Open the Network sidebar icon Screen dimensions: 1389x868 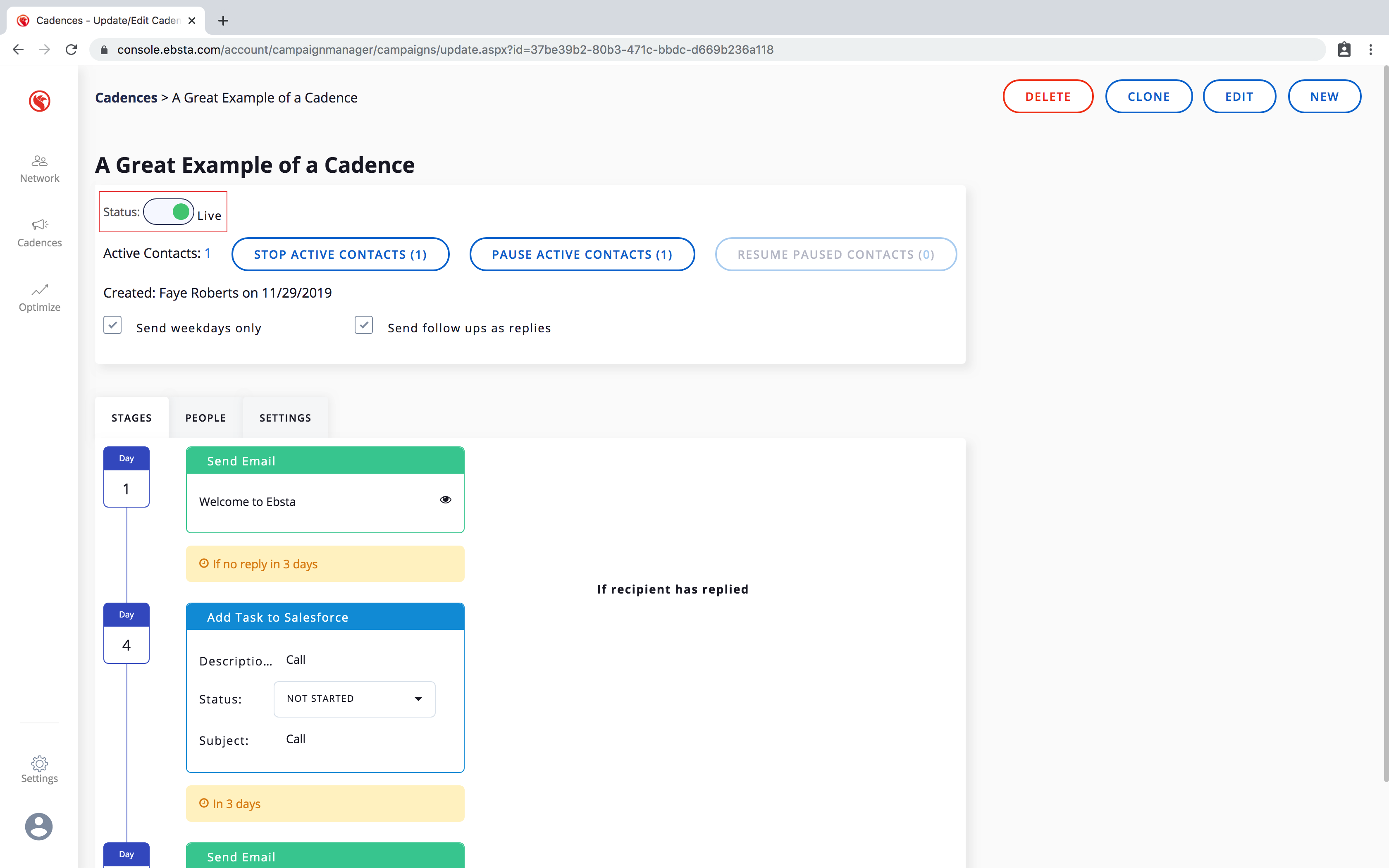coord(39,161)
